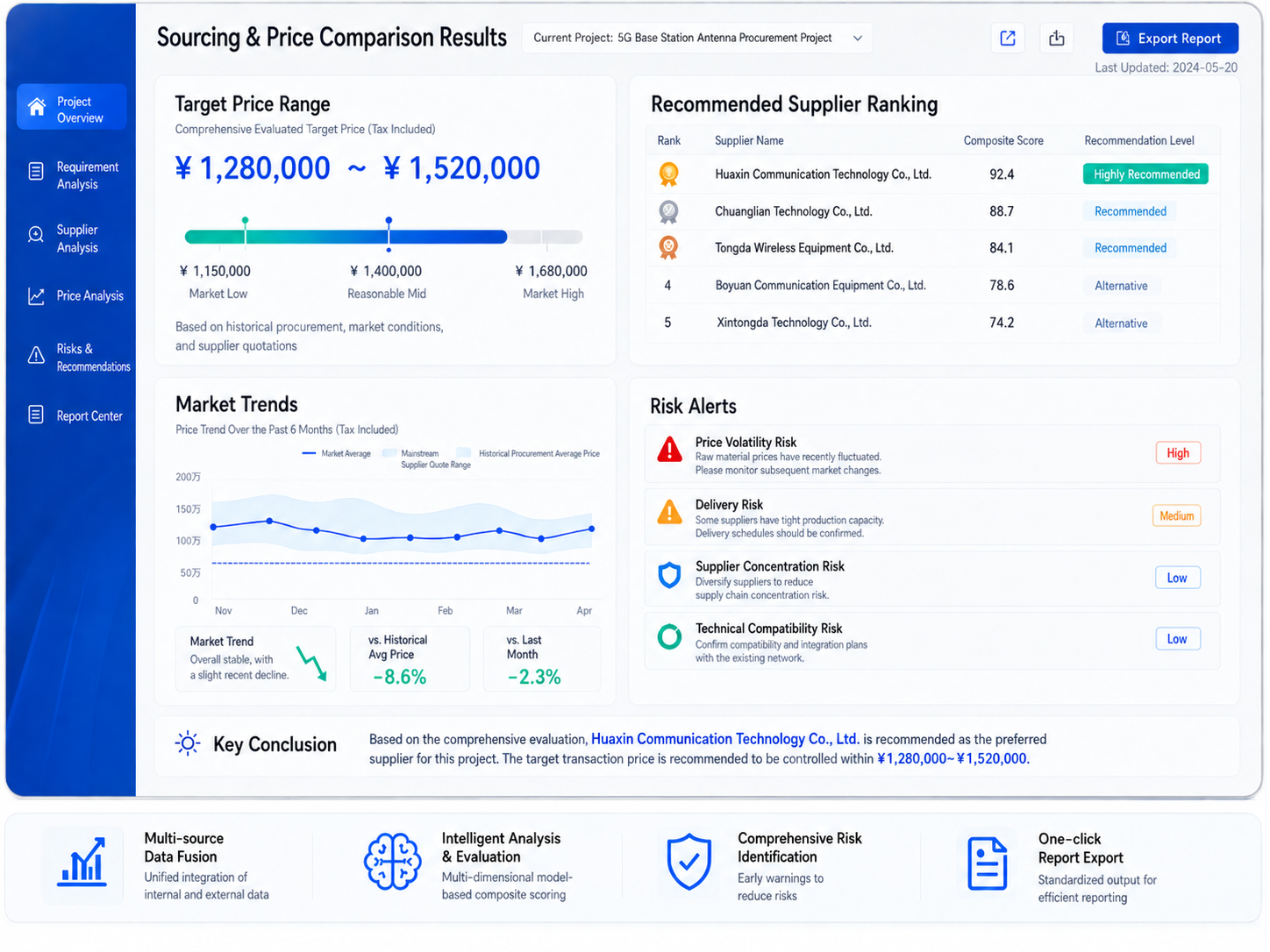Click the Multi-source Data Fusion chart icon
This screenshot has width=1270, height=952.
coord(82,862)
